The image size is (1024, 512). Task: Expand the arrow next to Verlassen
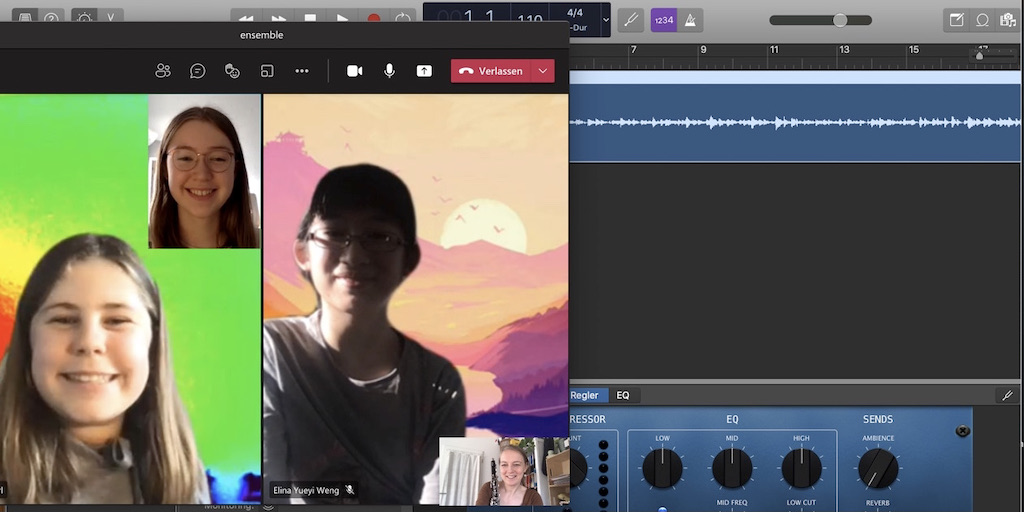[x=543, y=71]
